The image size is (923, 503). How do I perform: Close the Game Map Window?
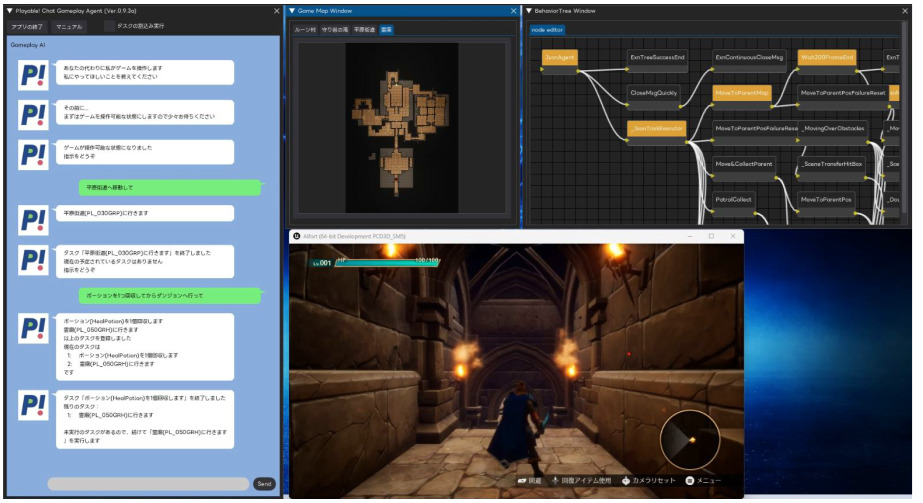pyautogui.click(x=513, y=11)
